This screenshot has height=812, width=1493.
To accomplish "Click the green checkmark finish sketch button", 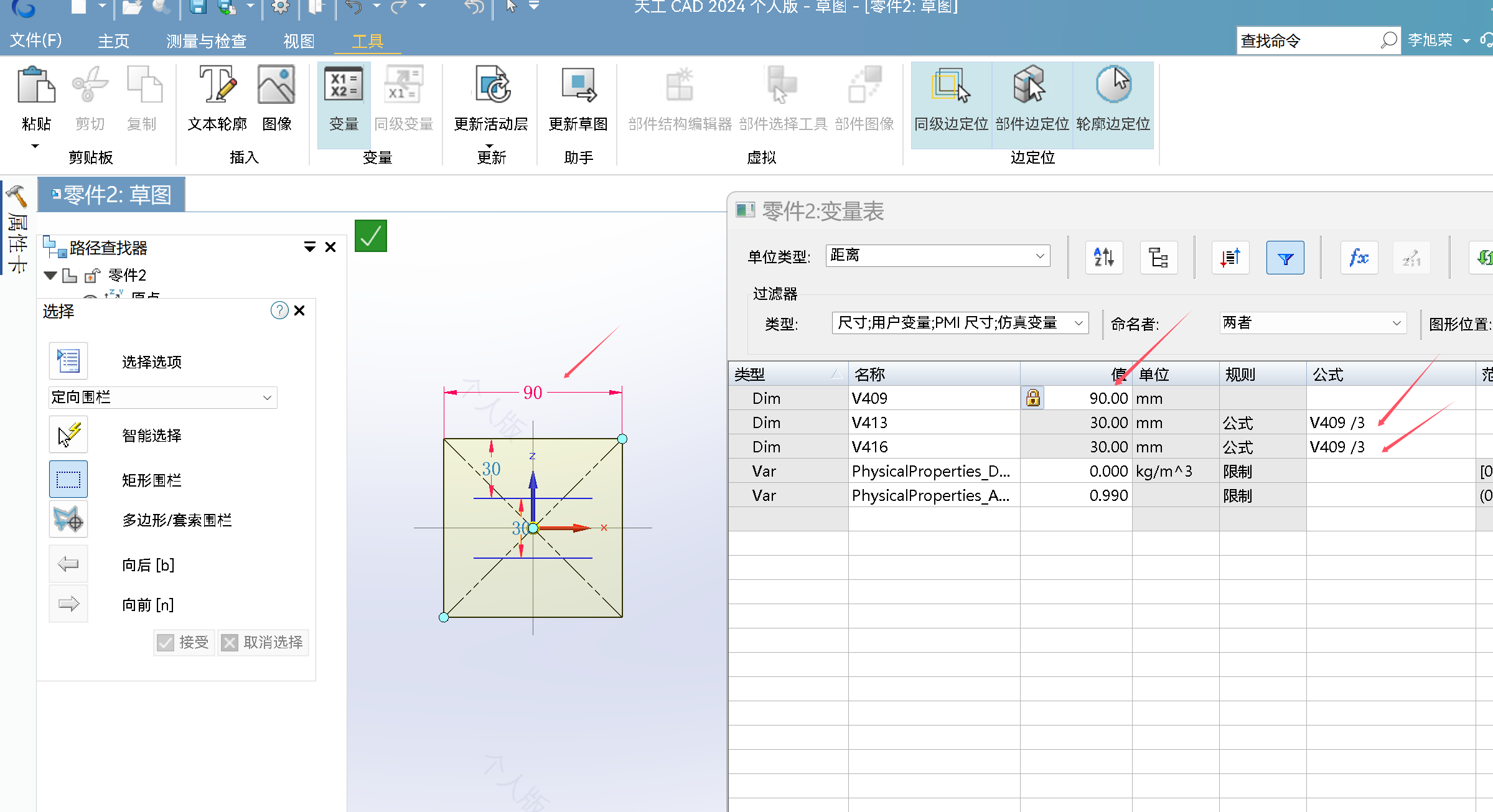I will click(x=371, y=236).
